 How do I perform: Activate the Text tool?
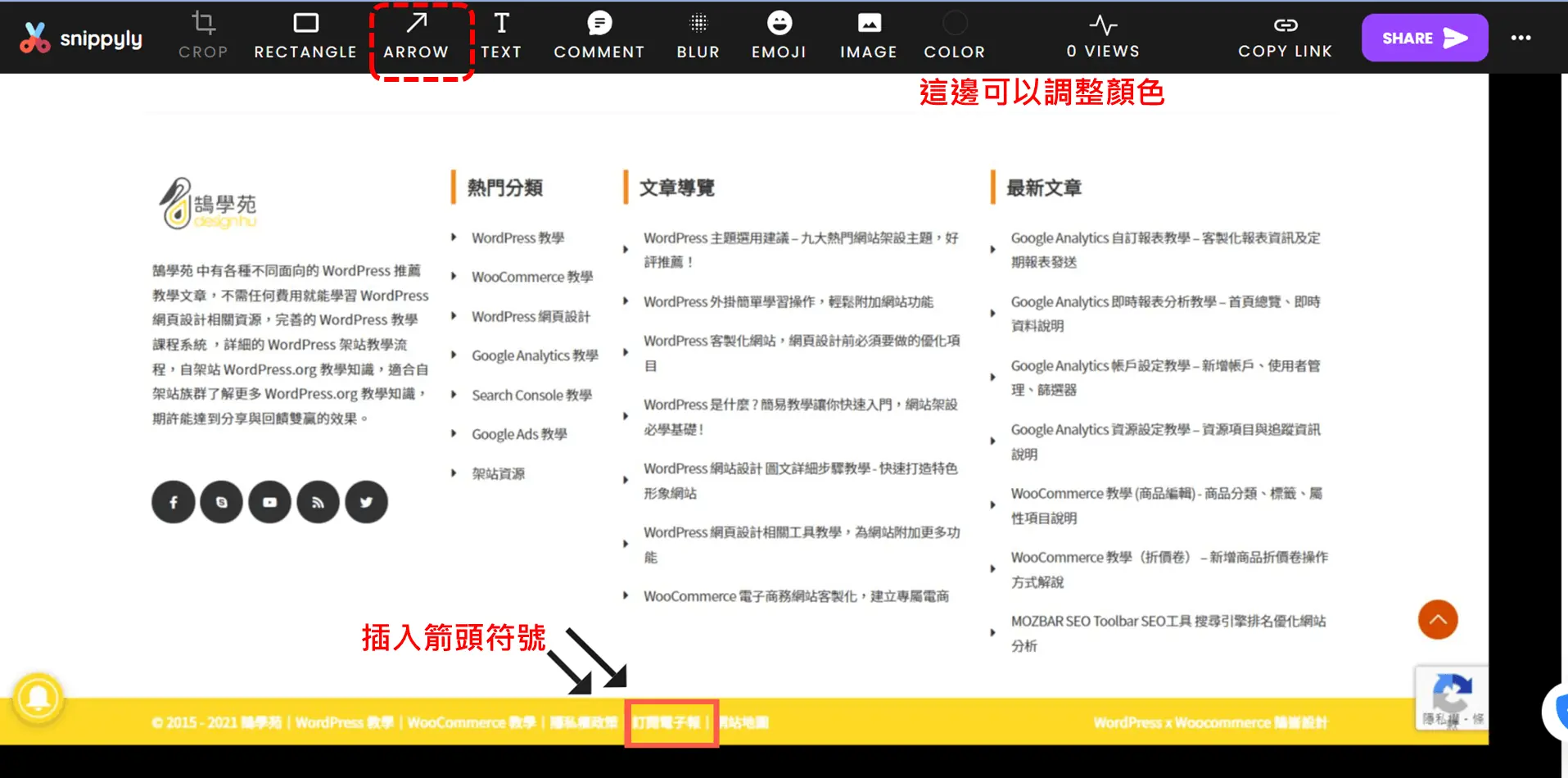[x=501, y=36]
